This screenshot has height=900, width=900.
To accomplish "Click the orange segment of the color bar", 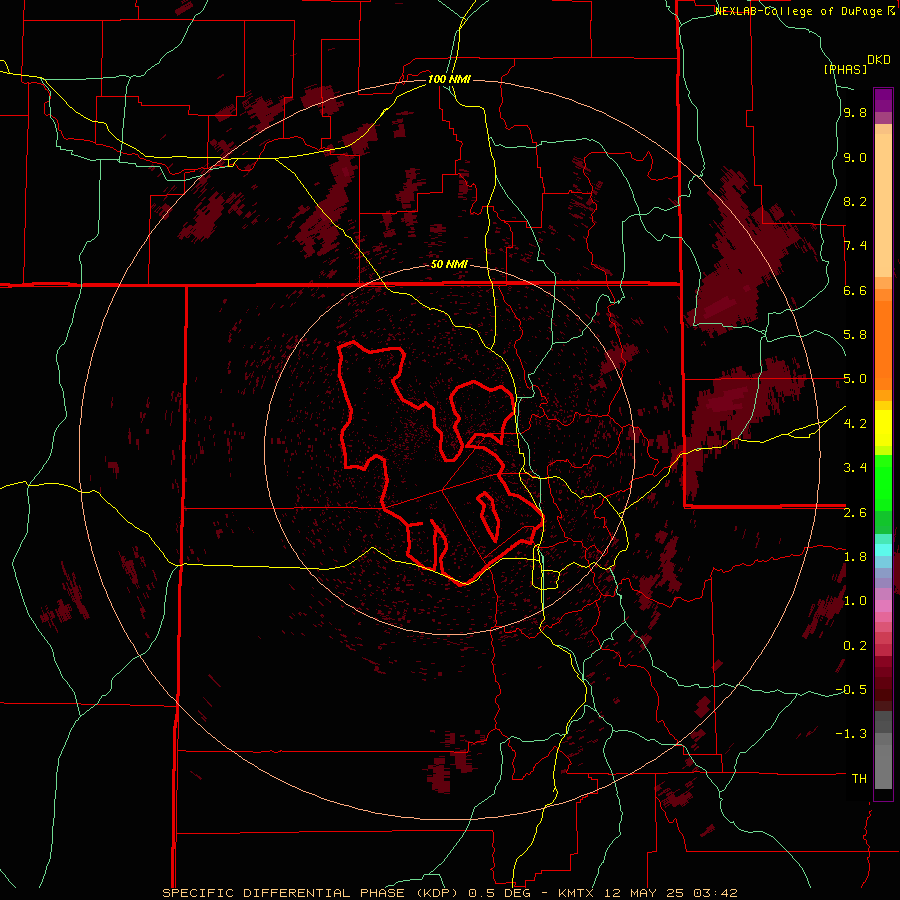I will [x=883, y=344].
